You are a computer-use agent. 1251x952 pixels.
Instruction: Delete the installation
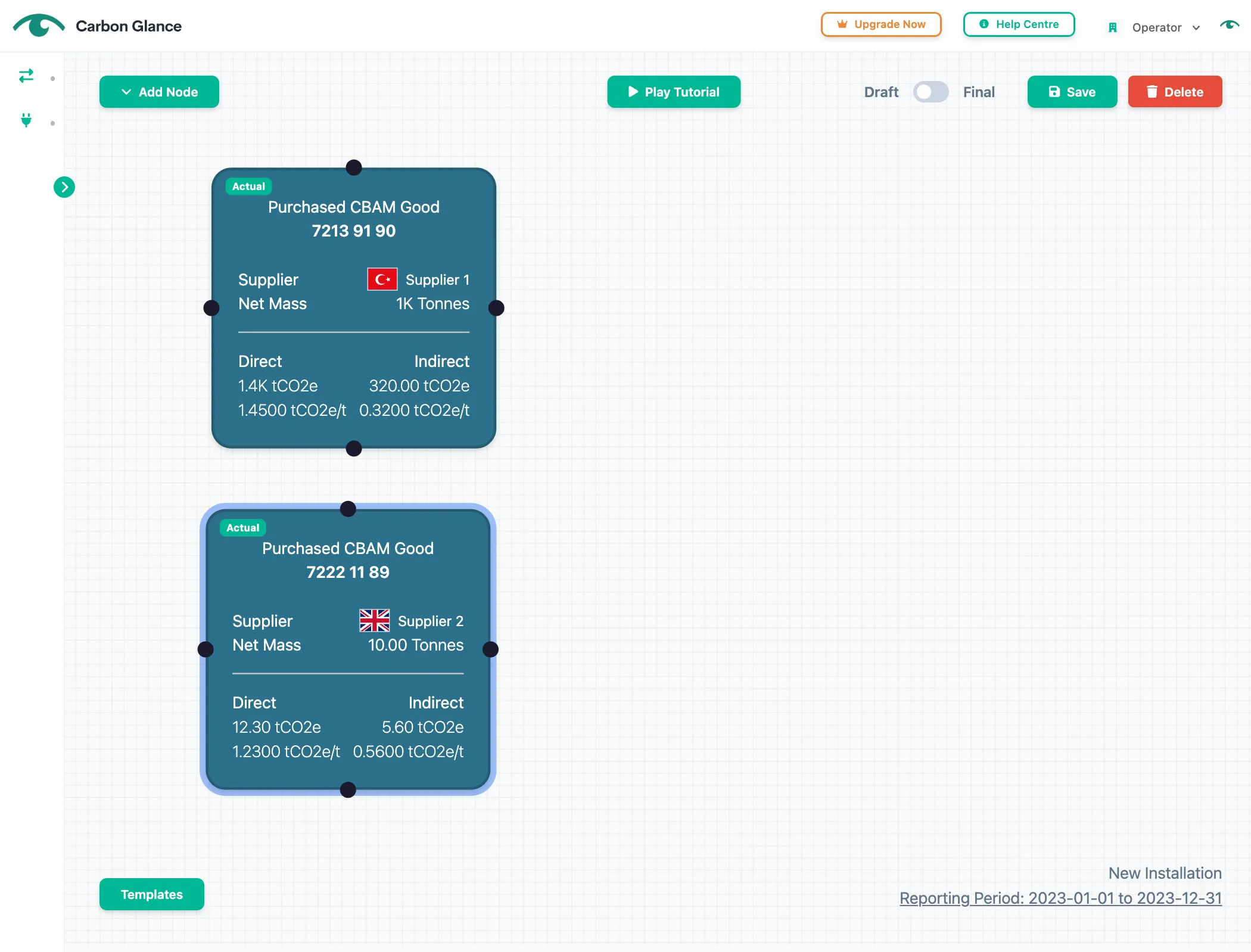point(1175,92)
